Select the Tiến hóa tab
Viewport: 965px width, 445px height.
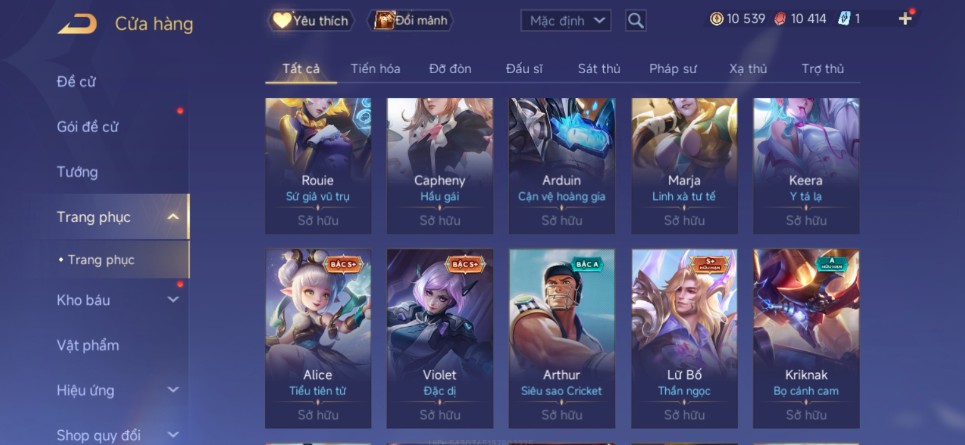pyautogui.click(x=375, y=69)
